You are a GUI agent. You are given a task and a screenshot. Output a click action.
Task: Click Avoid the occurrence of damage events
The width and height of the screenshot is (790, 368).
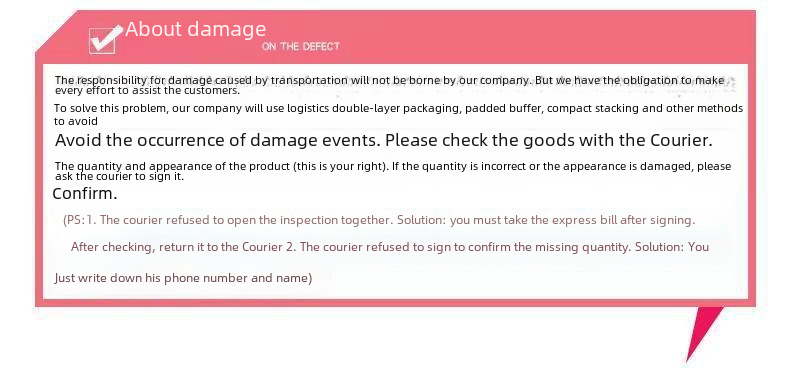pos(218,140)
